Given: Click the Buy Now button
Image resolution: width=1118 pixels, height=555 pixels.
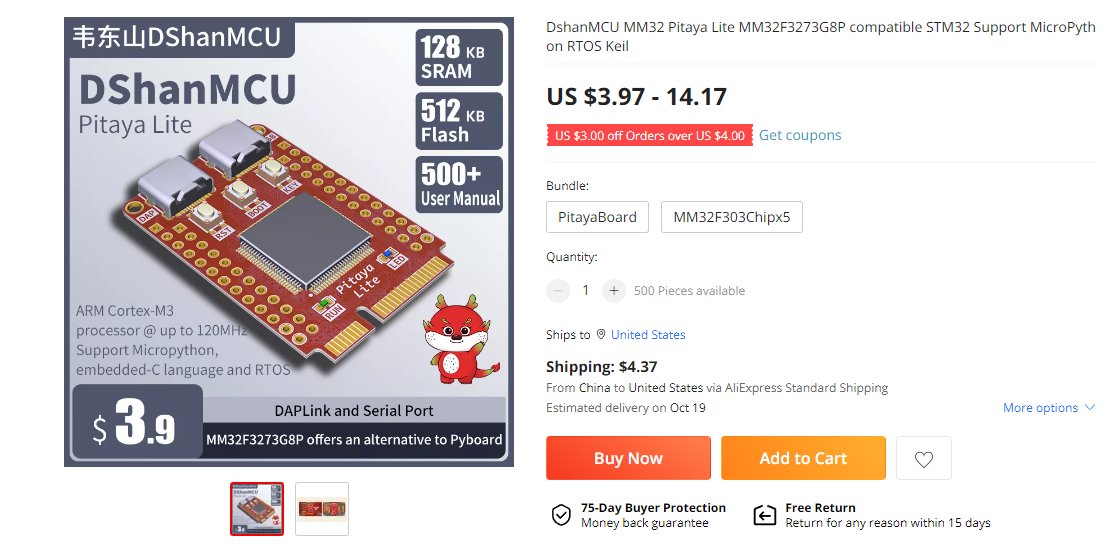Looking at the screenshot, I should tap(628, 458).
